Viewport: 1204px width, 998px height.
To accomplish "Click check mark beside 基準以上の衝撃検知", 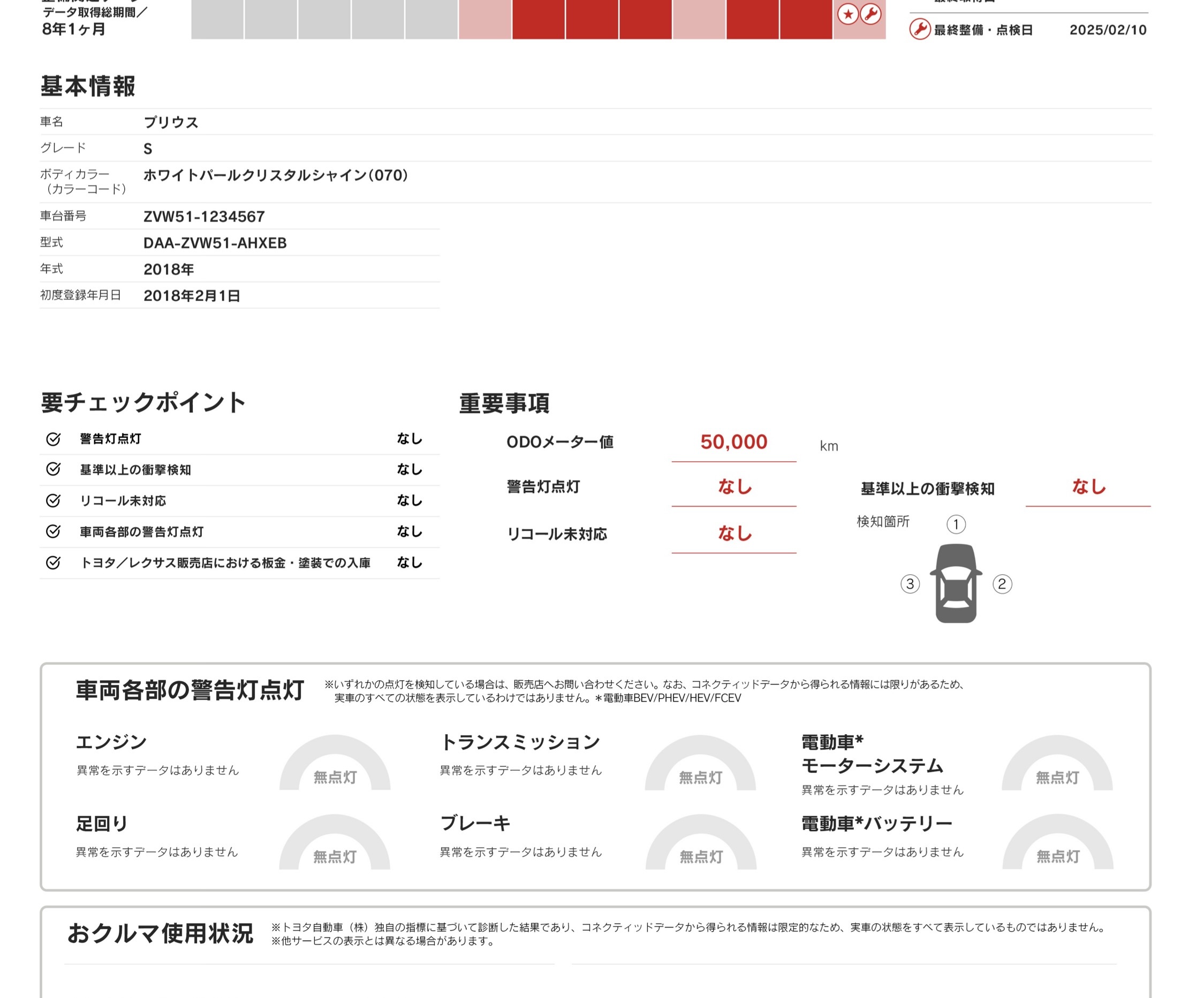I will tap(54, 469).
